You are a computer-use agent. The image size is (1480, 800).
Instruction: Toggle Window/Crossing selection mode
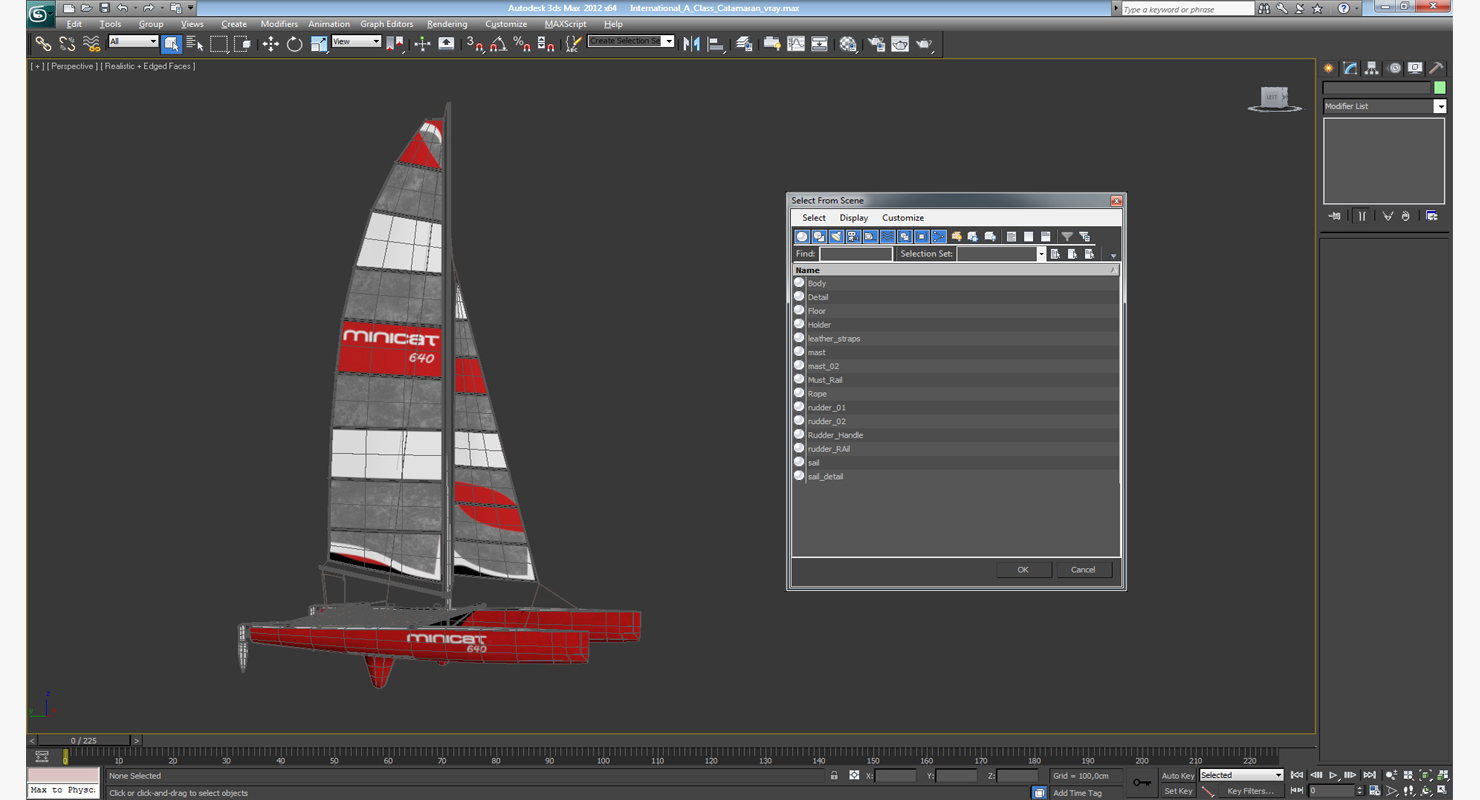(x=243, y=44)
